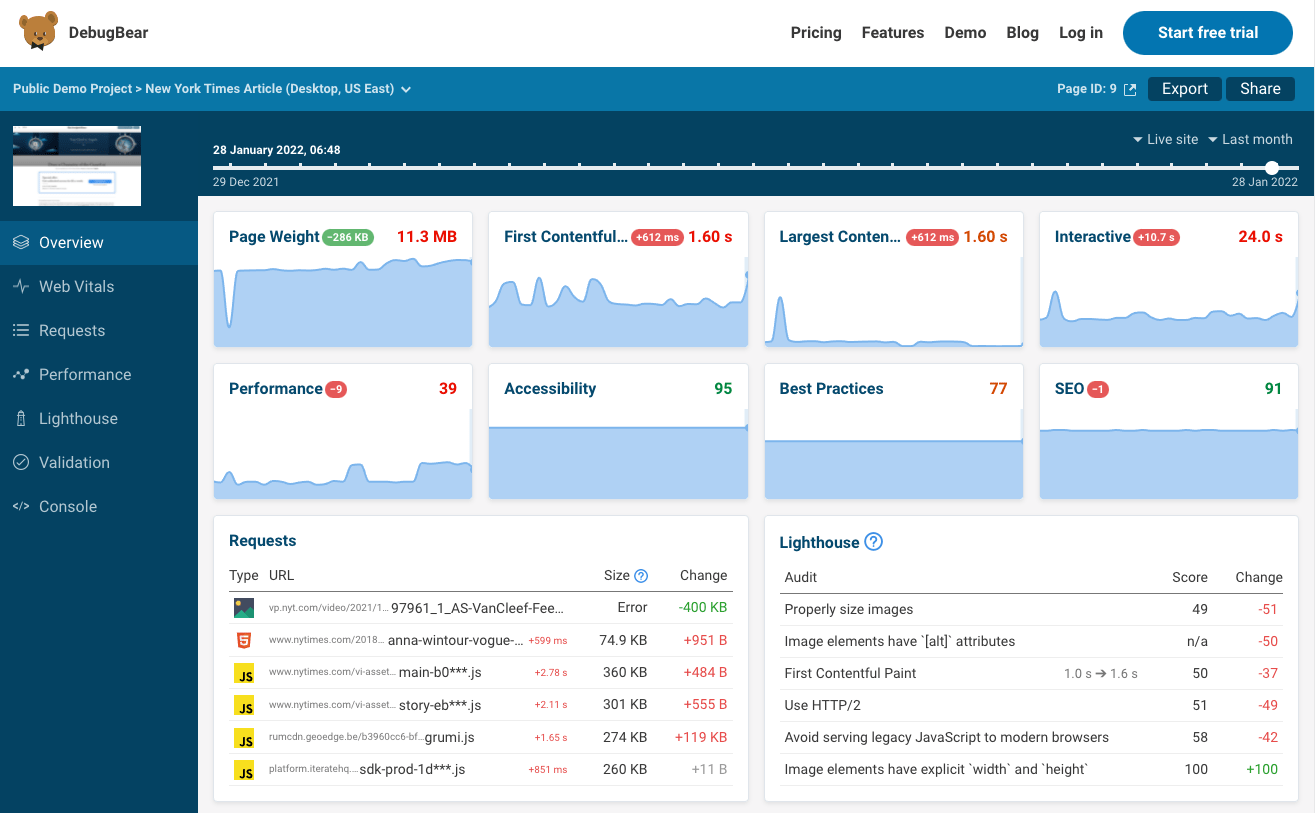Go to the Demo page

[965, 33]
